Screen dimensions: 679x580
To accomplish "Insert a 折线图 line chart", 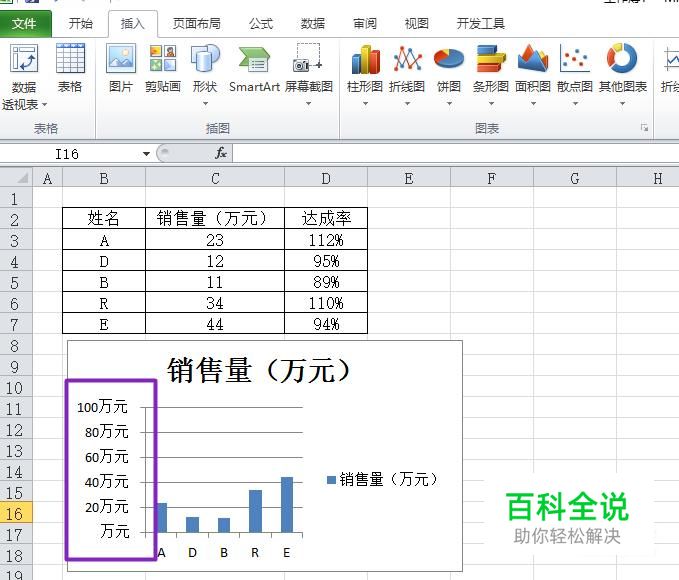I will click(x=407, y=58).
